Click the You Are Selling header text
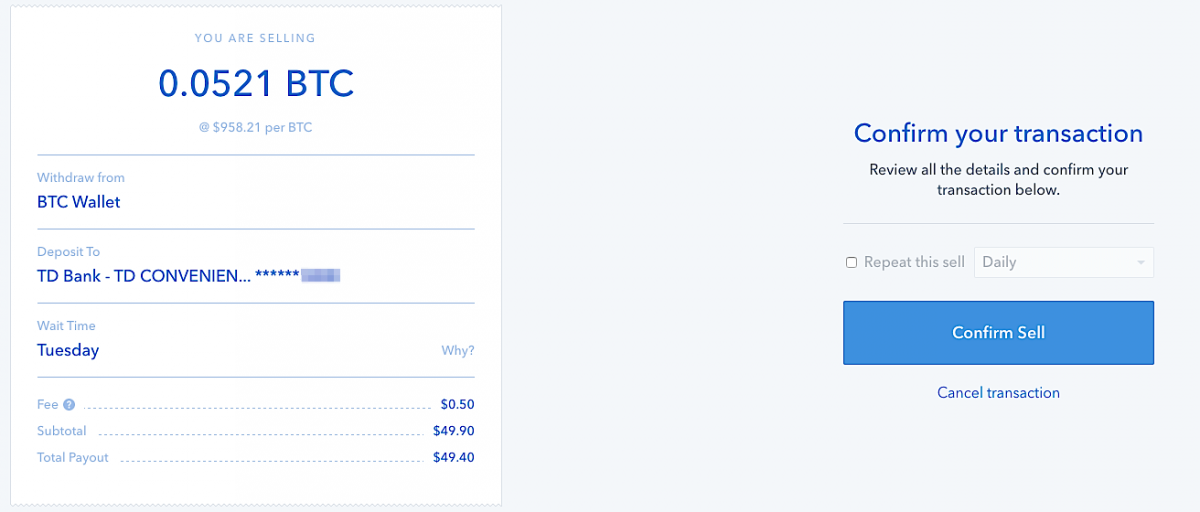The height and width of the screenshot is (512, 1200). (255, 38)
